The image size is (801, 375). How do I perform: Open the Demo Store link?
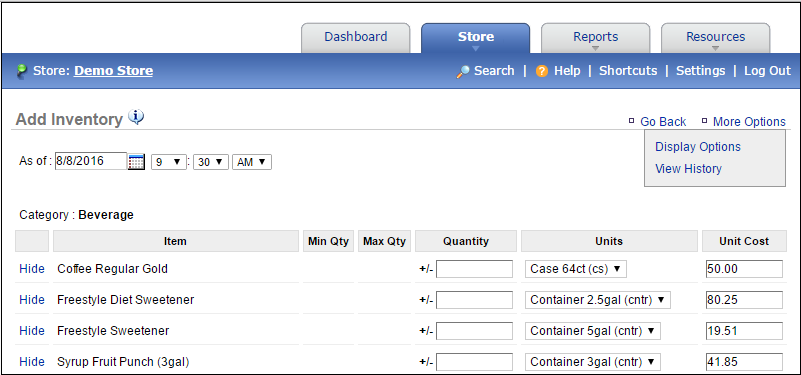point(113,71)
